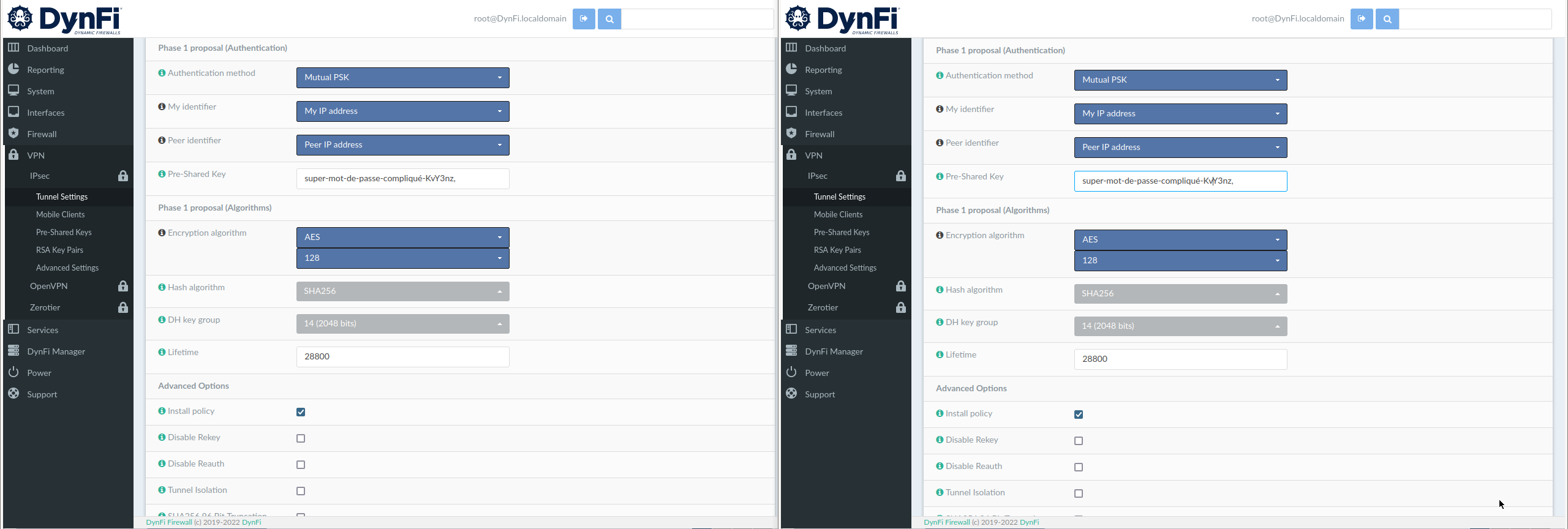Click the Lifetime field in left window
The height and width of the screenshot is (529, 1568).
point(402,357)
